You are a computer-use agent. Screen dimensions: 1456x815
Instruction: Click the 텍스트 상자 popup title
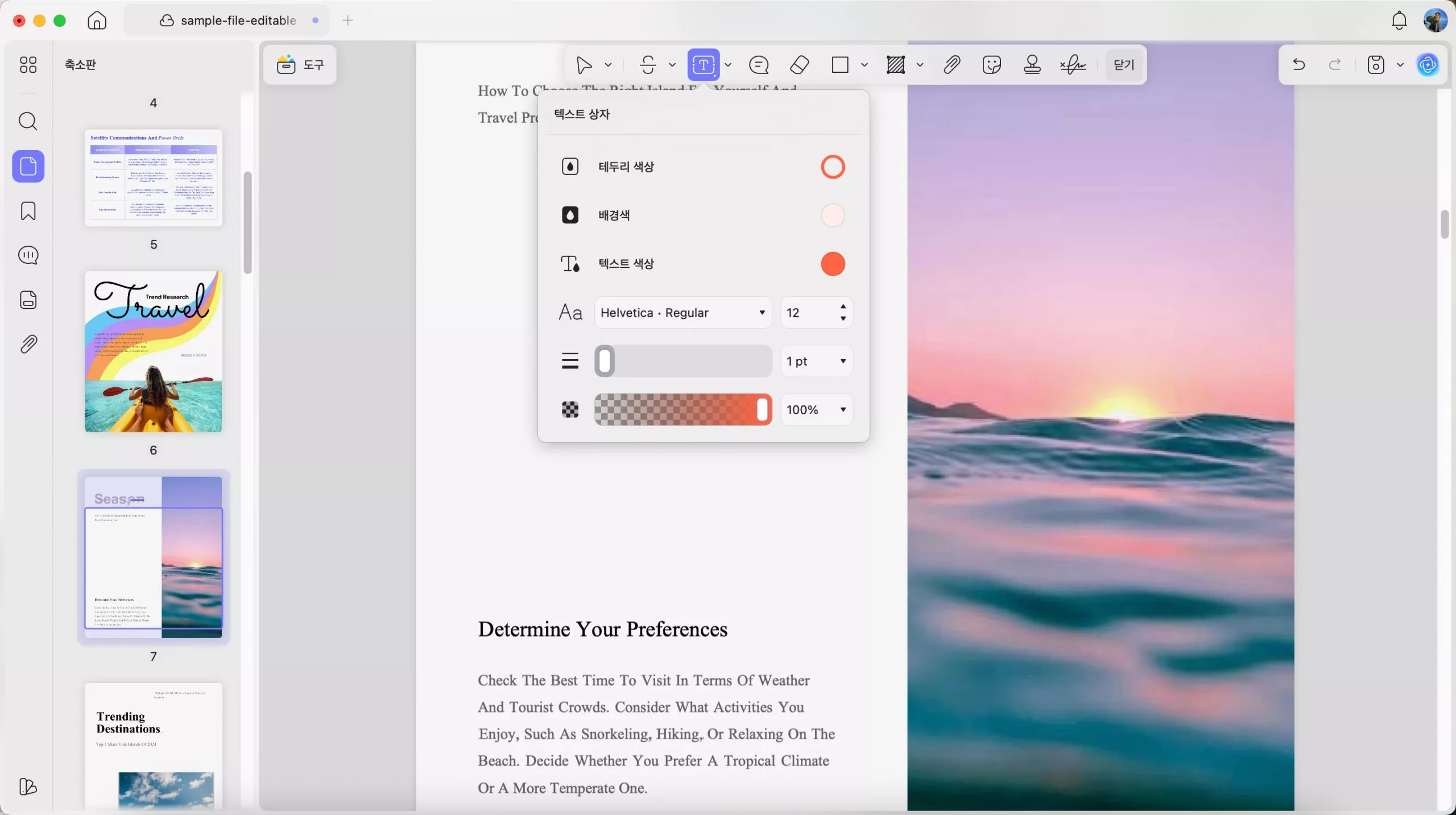581,114
